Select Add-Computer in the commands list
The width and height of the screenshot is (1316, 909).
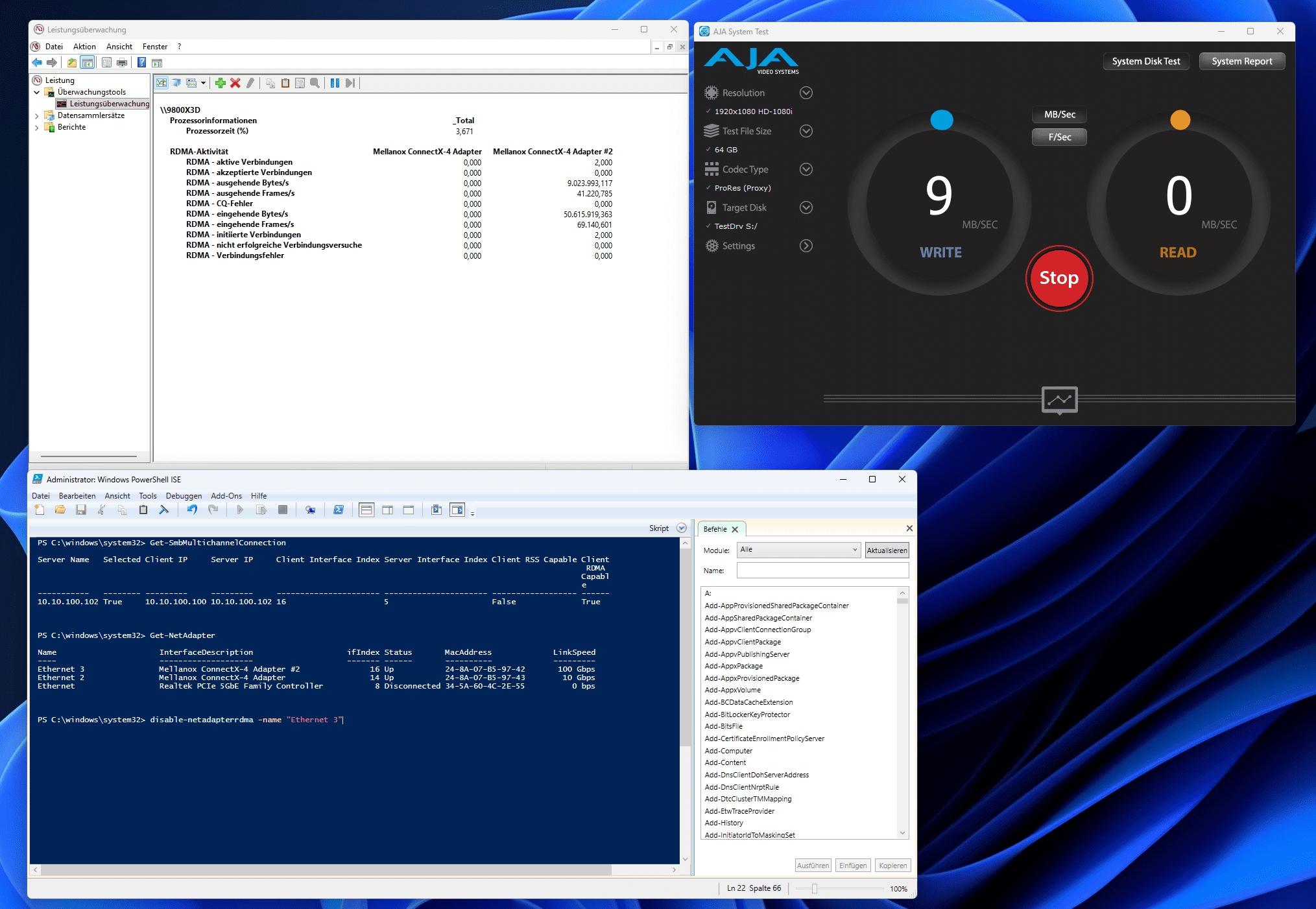tap(728, 751)
